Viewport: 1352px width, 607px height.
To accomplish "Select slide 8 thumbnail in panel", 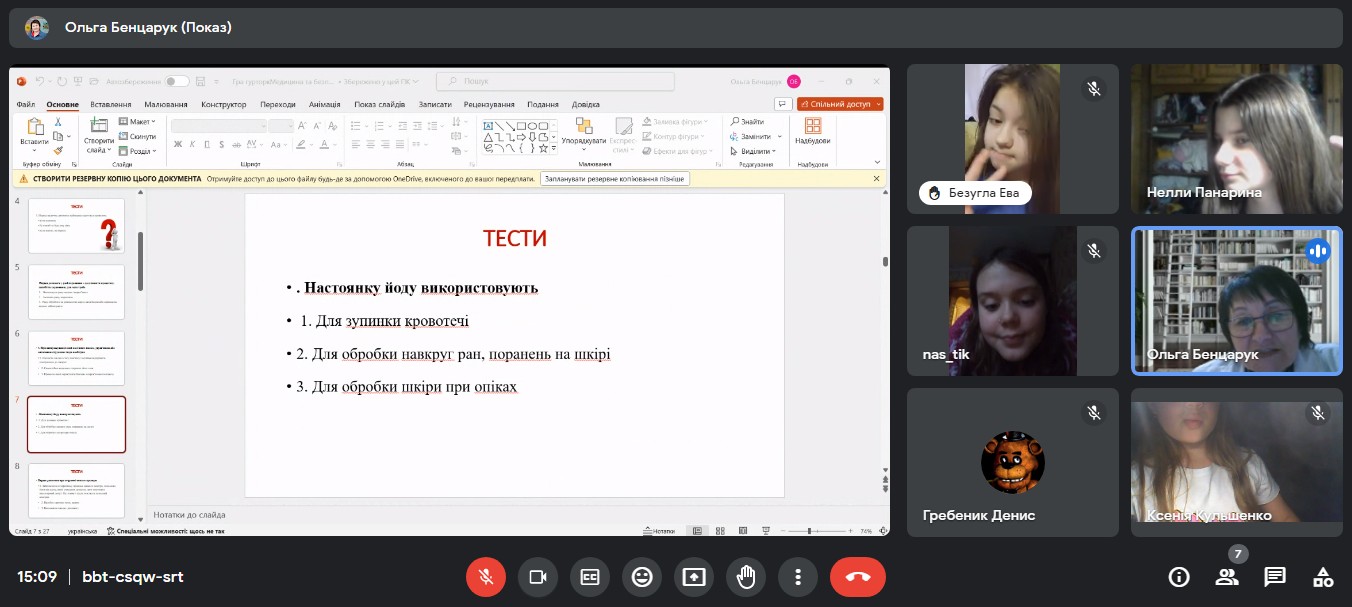I will point(76,490).
